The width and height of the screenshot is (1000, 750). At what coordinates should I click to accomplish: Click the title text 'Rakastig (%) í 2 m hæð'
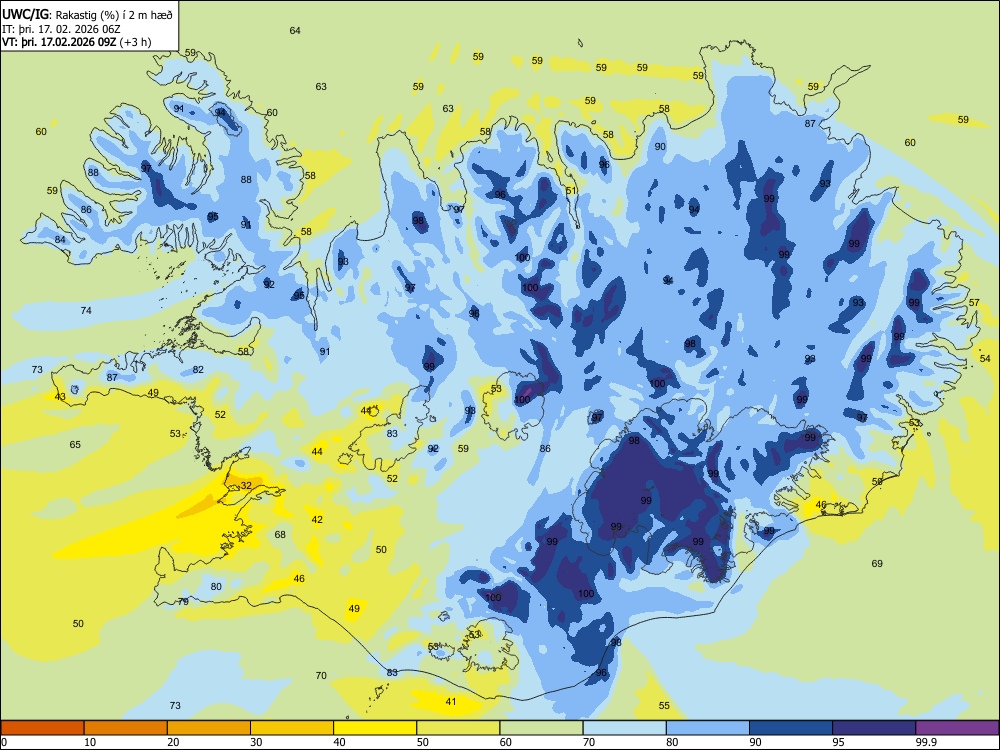114,15
